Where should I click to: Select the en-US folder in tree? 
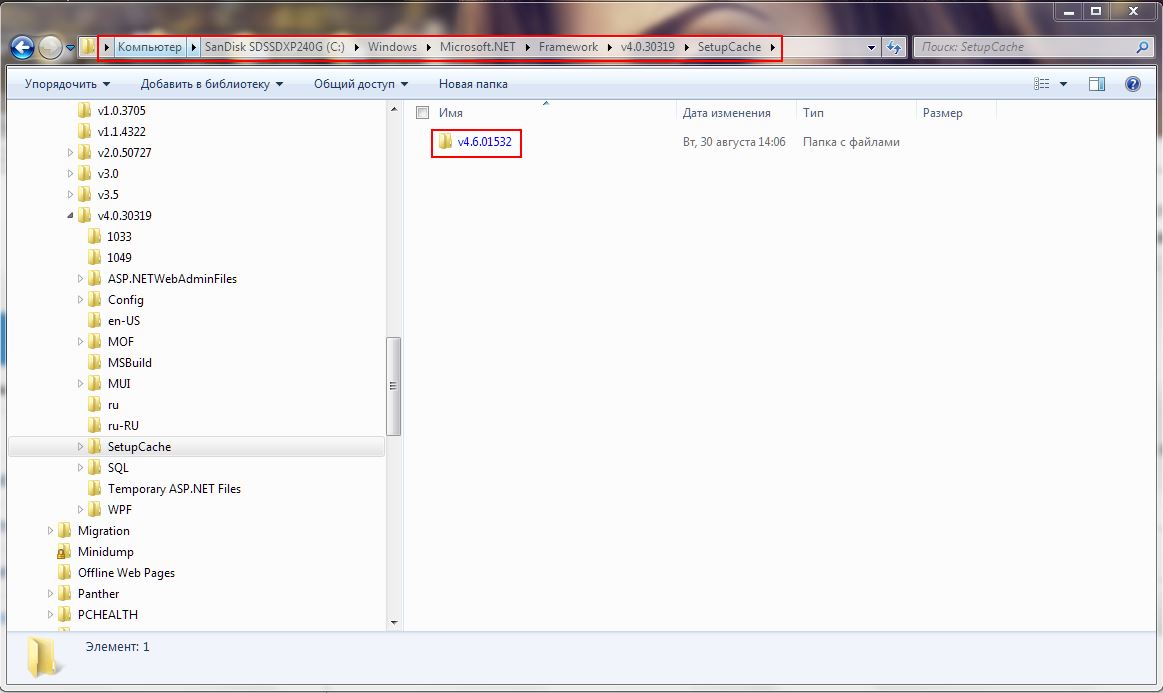pos(124,321)
